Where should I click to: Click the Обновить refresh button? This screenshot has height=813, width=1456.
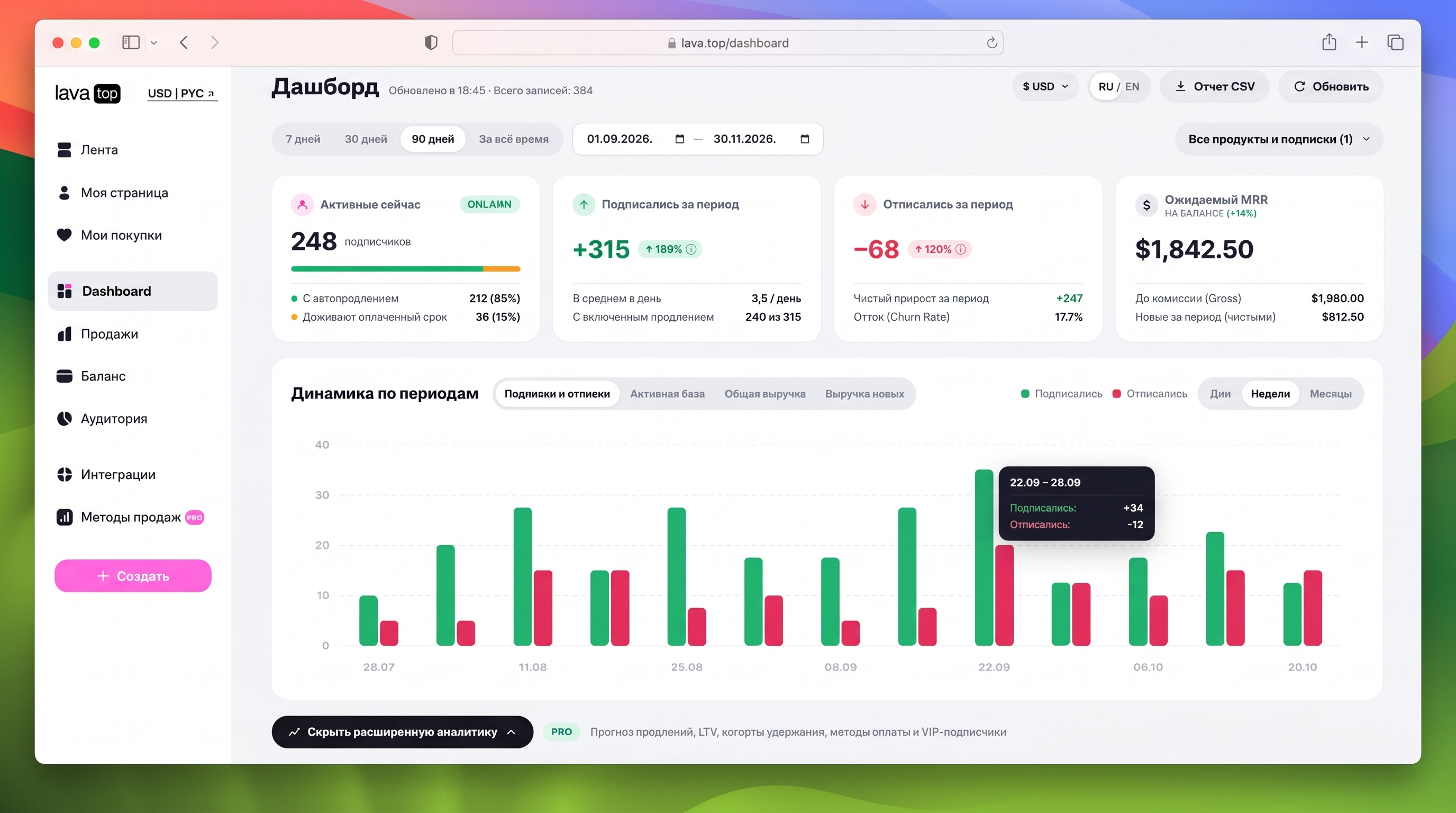pos(1331,86)
